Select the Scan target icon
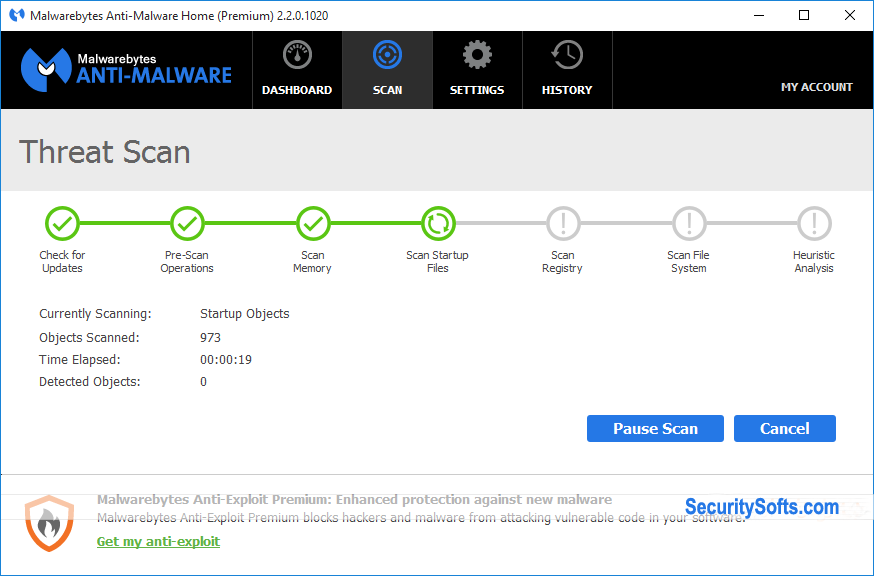Screen dimensions: 874x576 click(x=387, y=55)
